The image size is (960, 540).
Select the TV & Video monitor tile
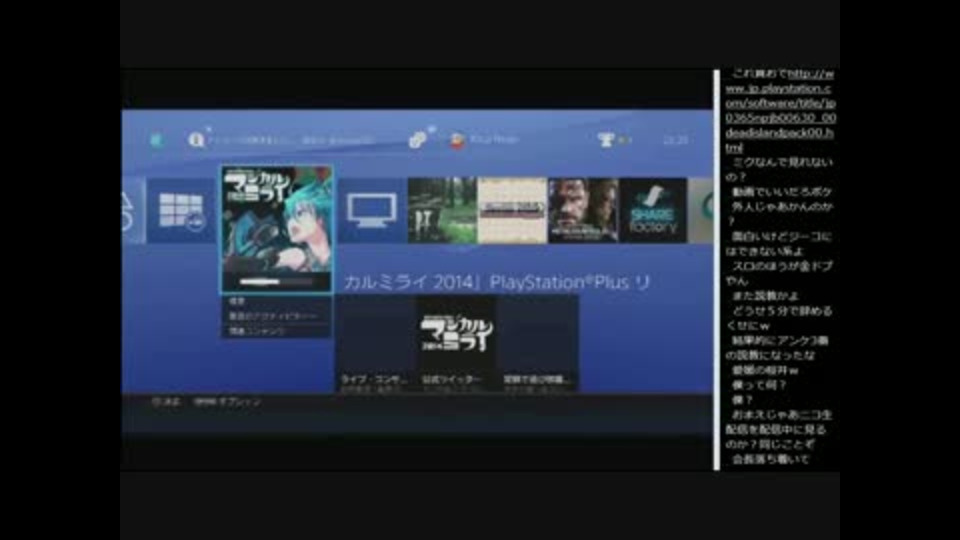coord(372,211)
